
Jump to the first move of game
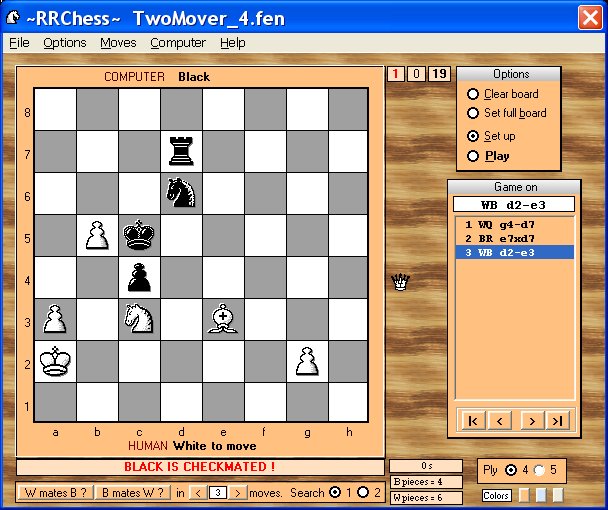[x=469, y=418]
